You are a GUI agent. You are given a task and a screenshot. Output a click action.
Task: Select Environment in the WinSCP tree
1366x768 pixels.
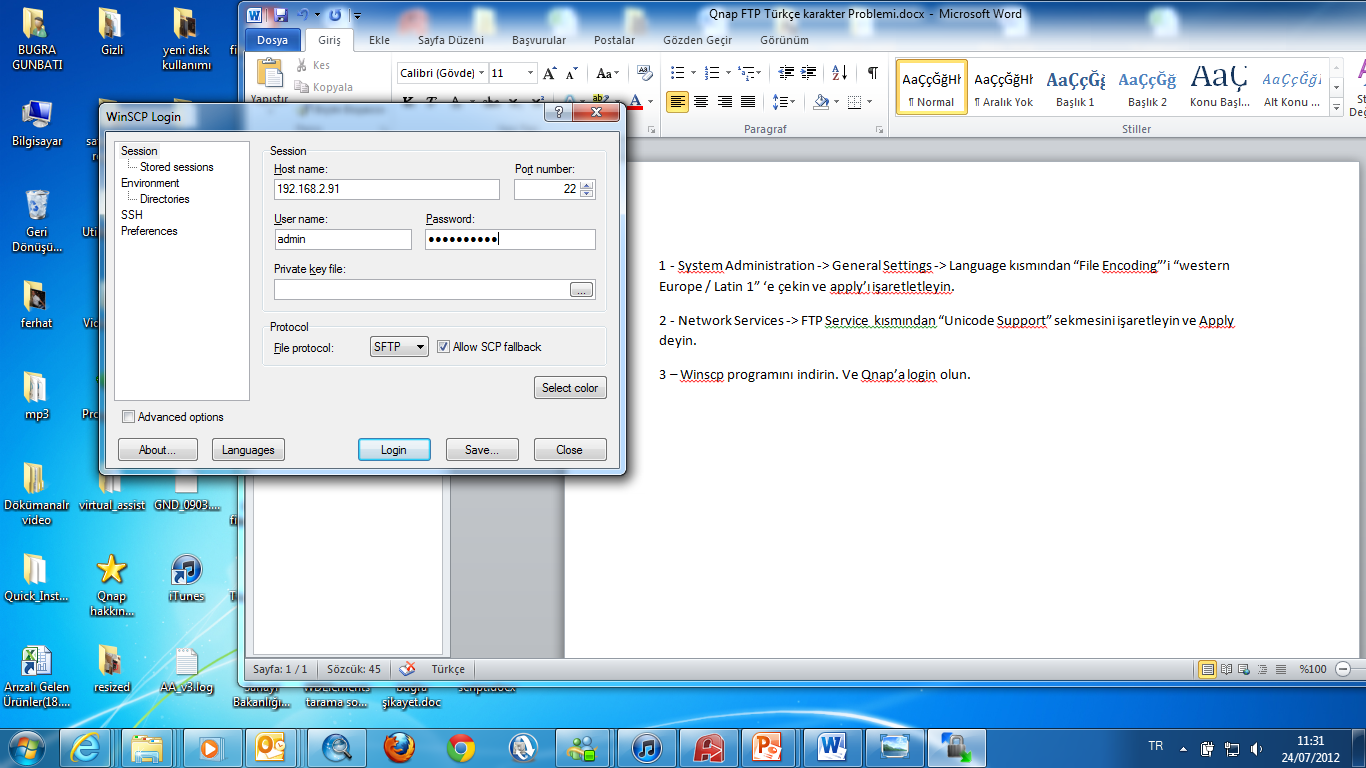[150, 183]
